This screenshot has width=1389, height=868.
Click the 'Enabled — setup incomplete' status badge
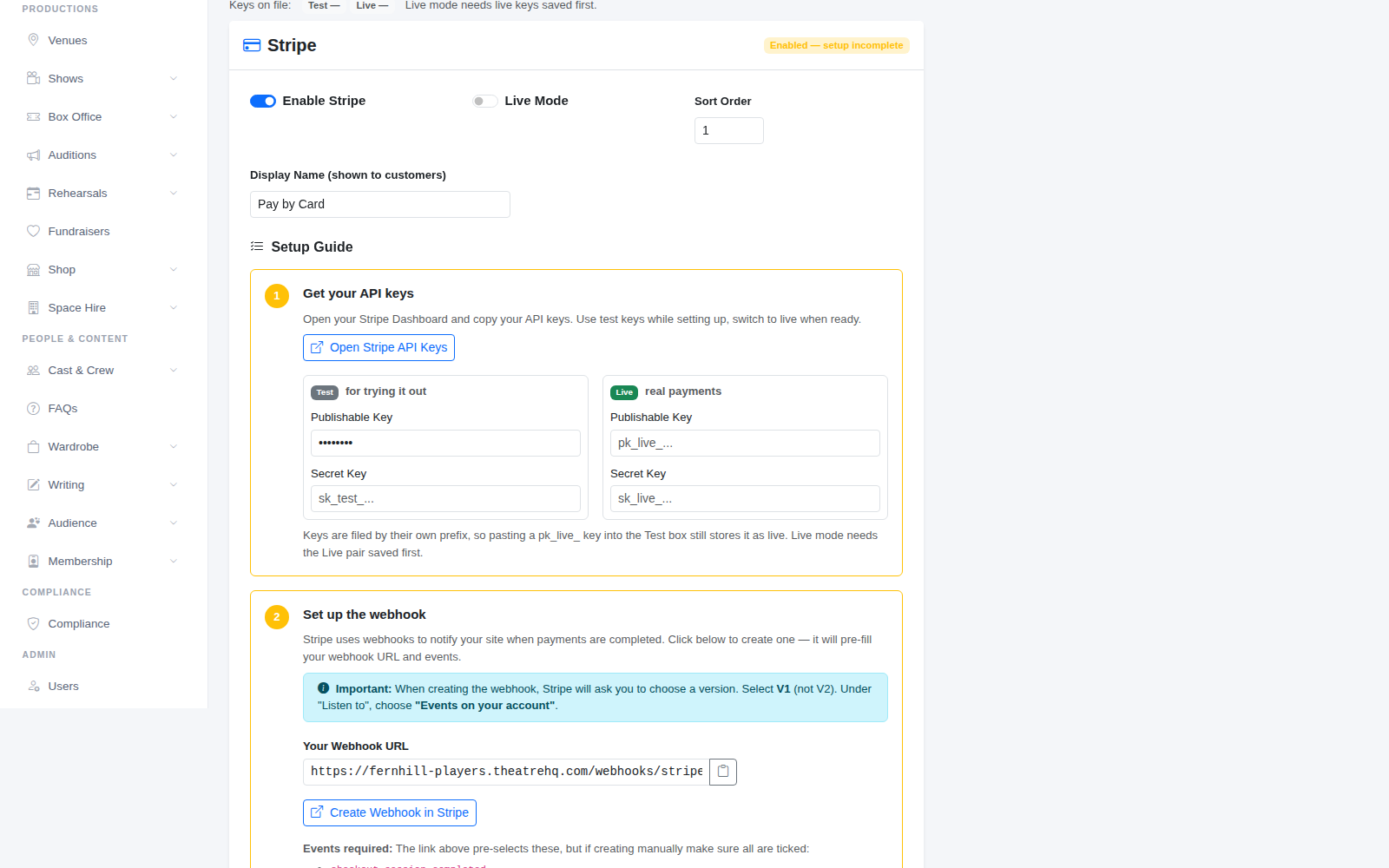pyautogui.click(x=837, y=45)
